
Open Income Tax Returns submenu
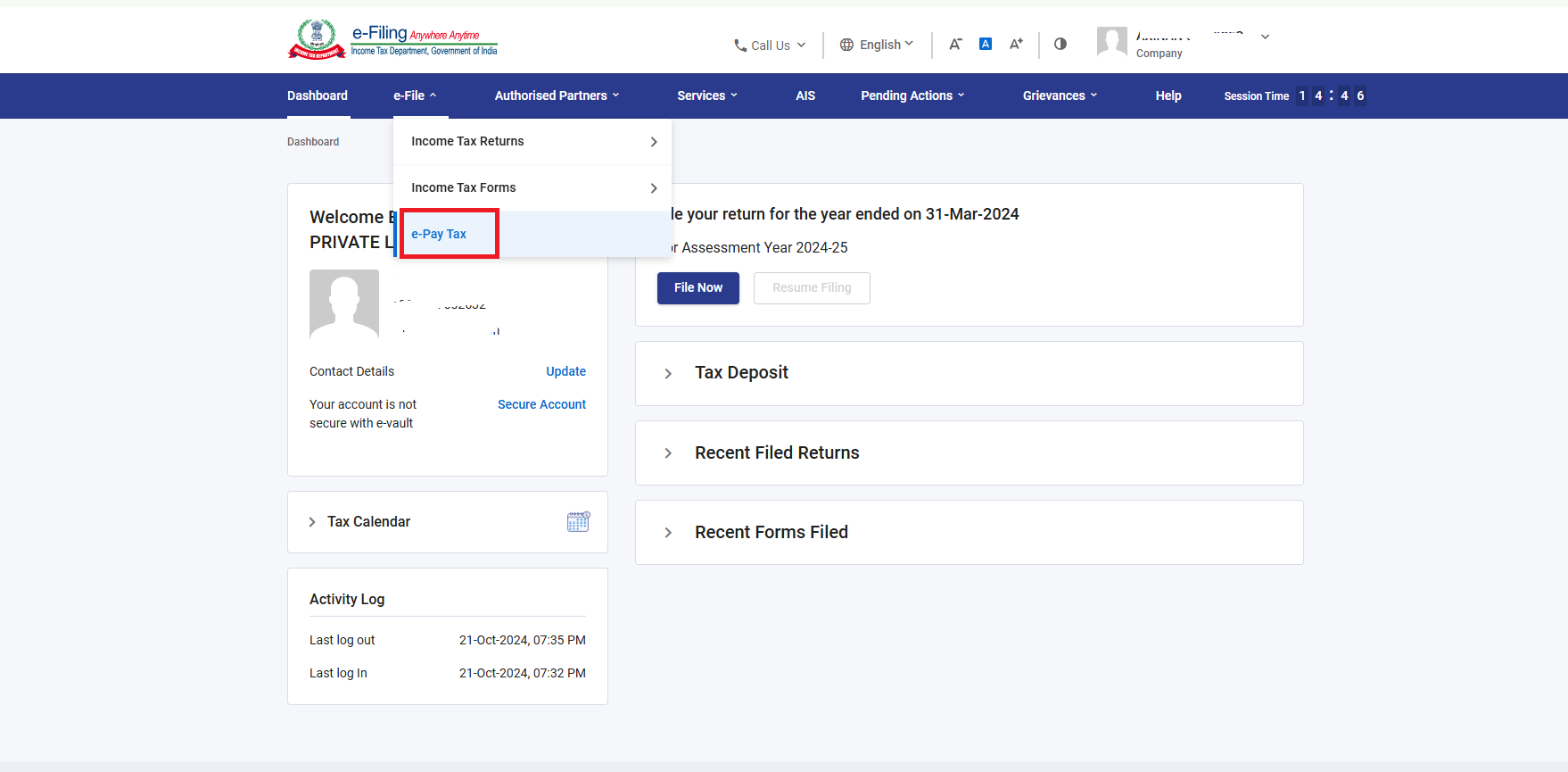click(532, 142)
